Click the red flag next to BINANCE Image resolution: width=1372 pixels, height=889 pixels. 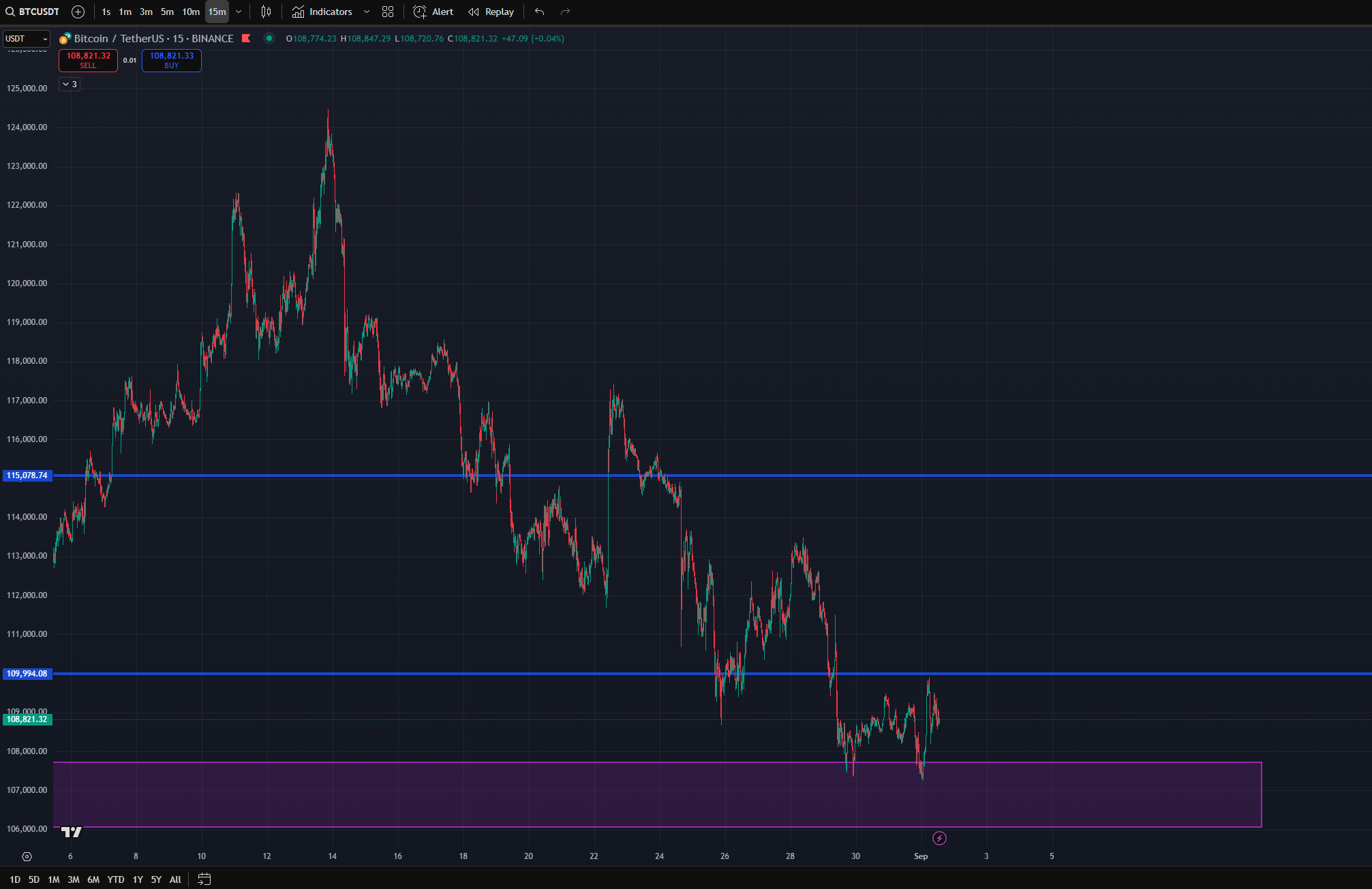tap(246, 38)
